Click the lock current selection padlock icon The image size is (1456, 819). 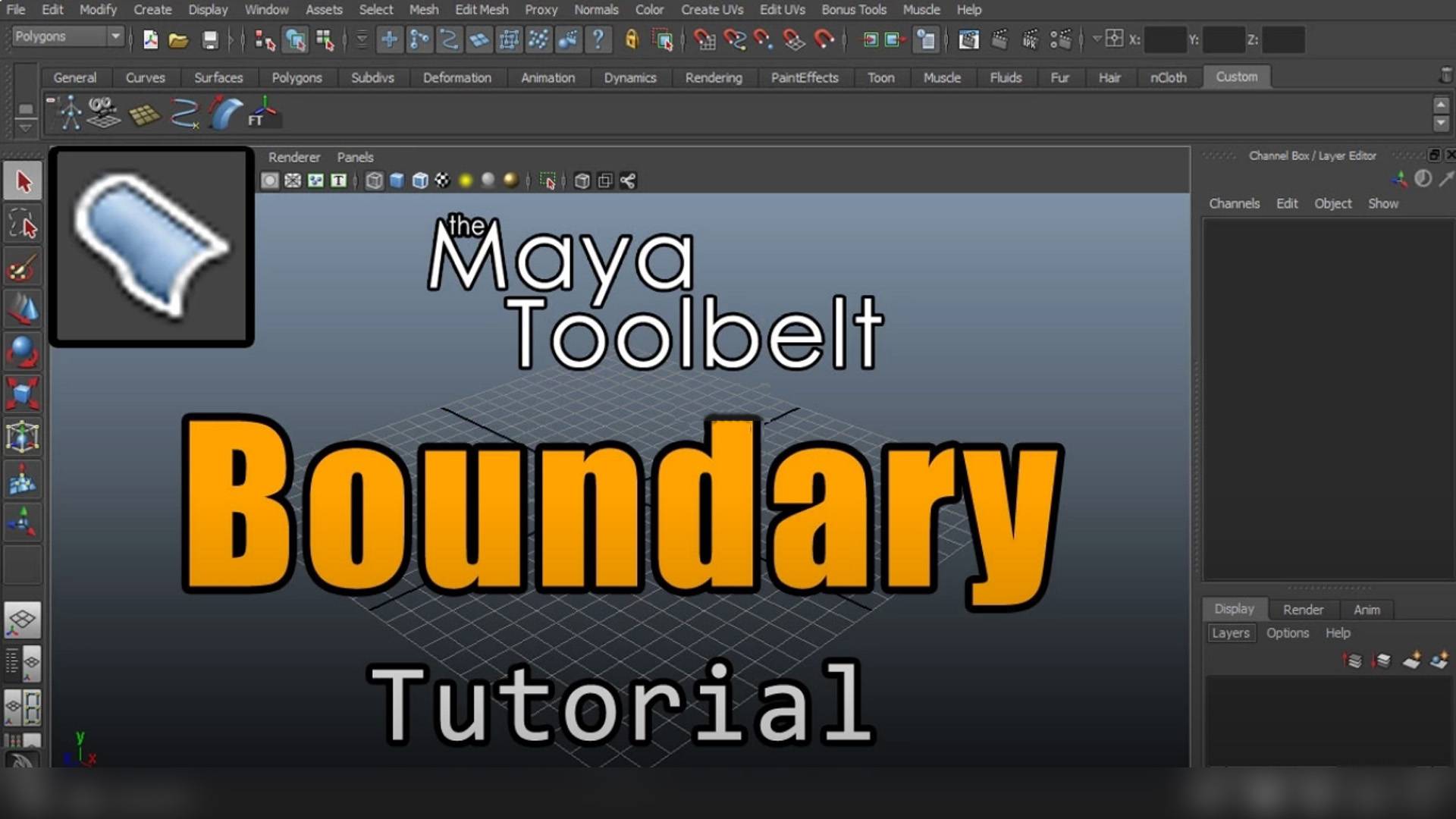coord(632,39)
